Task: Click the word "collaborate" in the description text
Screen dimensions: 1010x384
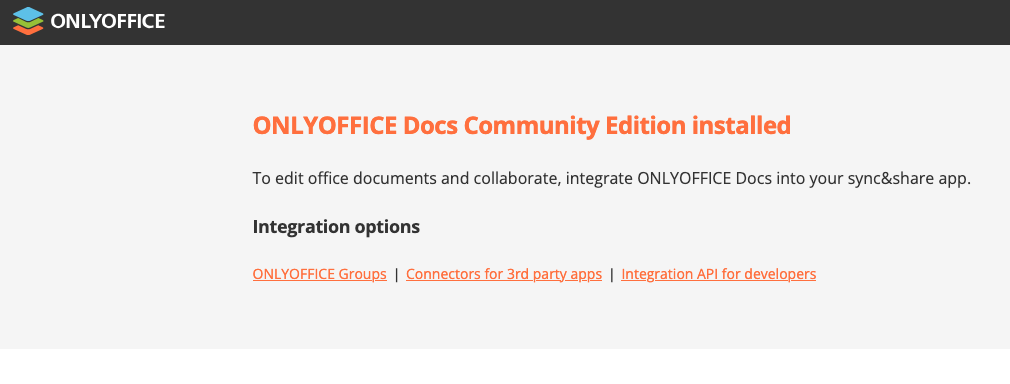Action: (x=518, y=178)
